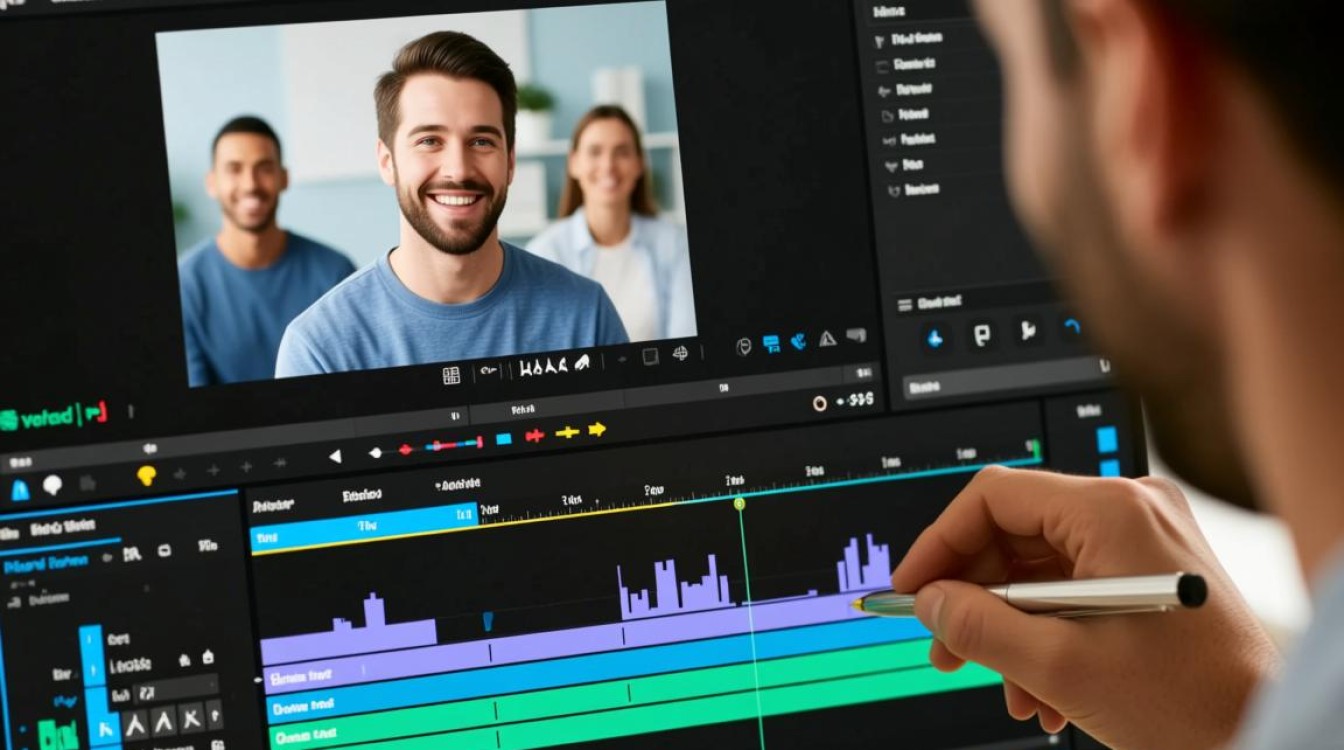Click the red cross-shaped icon above the timeline
1344x750 pixels.
pyautogui.click(x=535, y=434)
